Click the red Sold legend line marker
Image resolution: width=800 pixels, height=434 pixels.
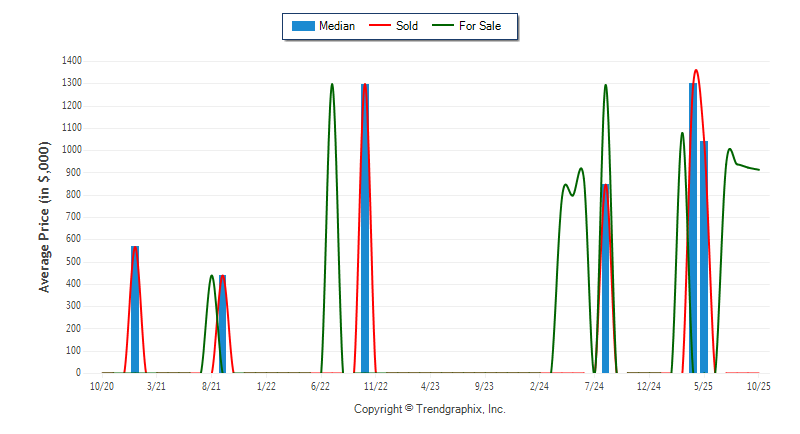381,26
